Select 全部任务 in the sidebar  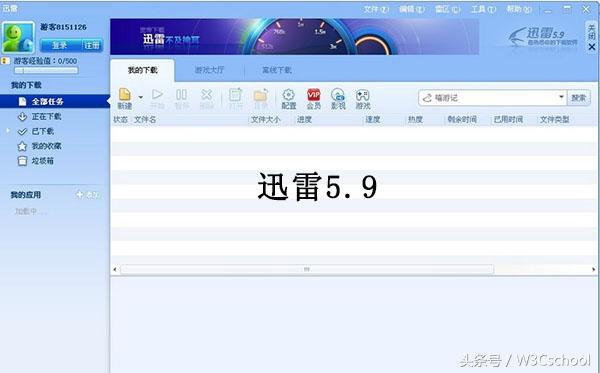pos(55,101)
